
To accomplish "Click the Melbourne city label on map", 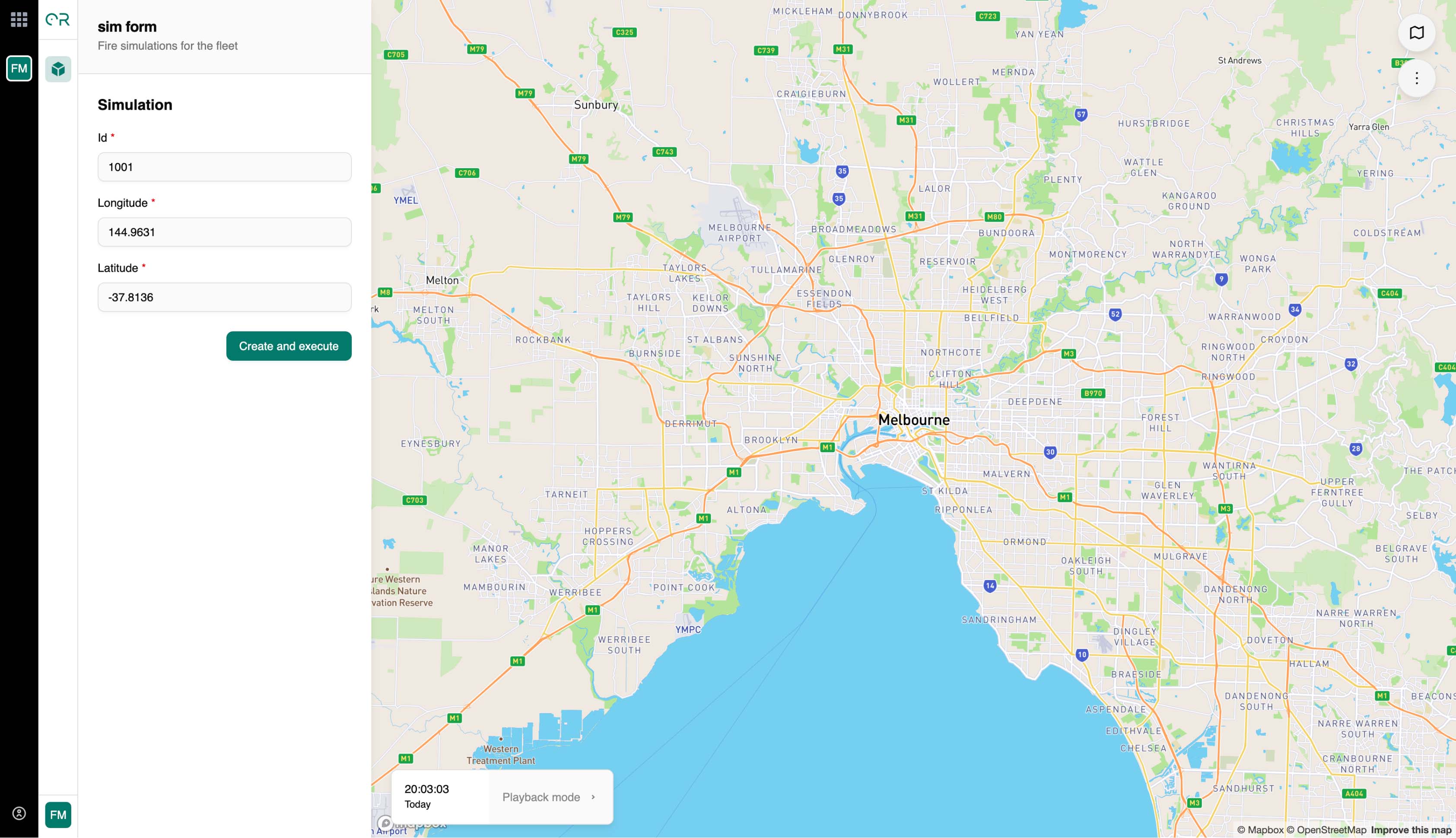I will (914, 420).
